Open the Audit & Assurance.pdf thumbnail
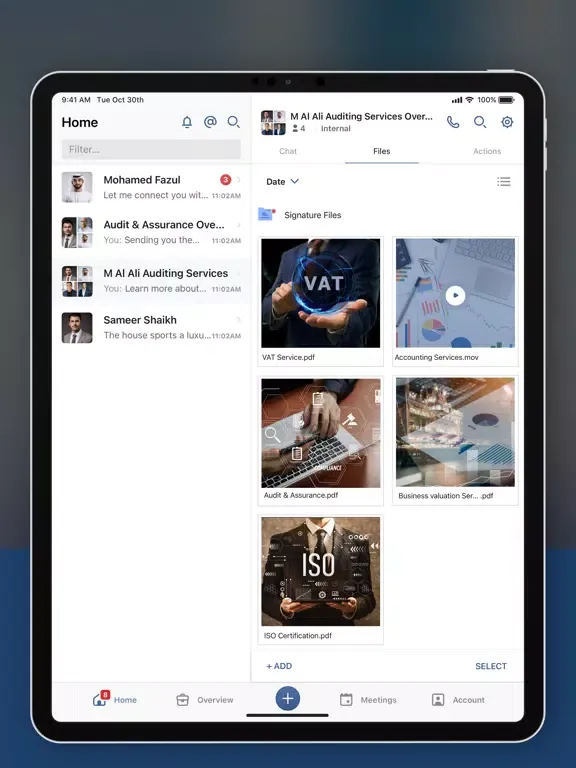The image size is (576, 768). 320,433
